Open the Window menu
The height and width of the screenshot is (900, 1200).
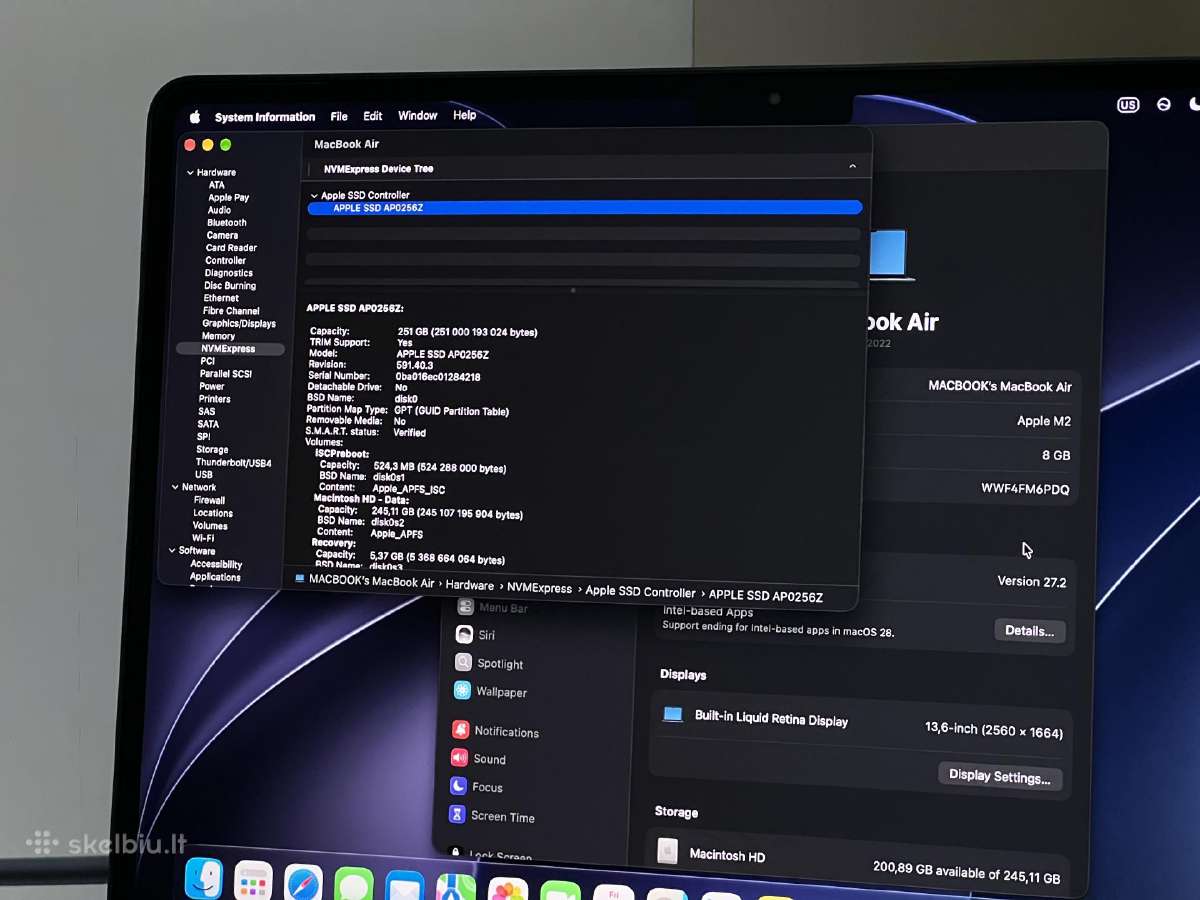click(x=418, y=116)
